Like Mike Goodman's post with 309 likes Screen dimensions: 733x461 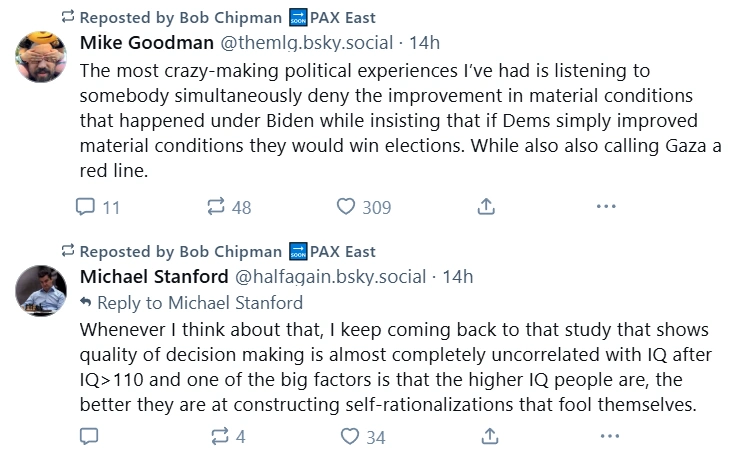coord(364,207)
